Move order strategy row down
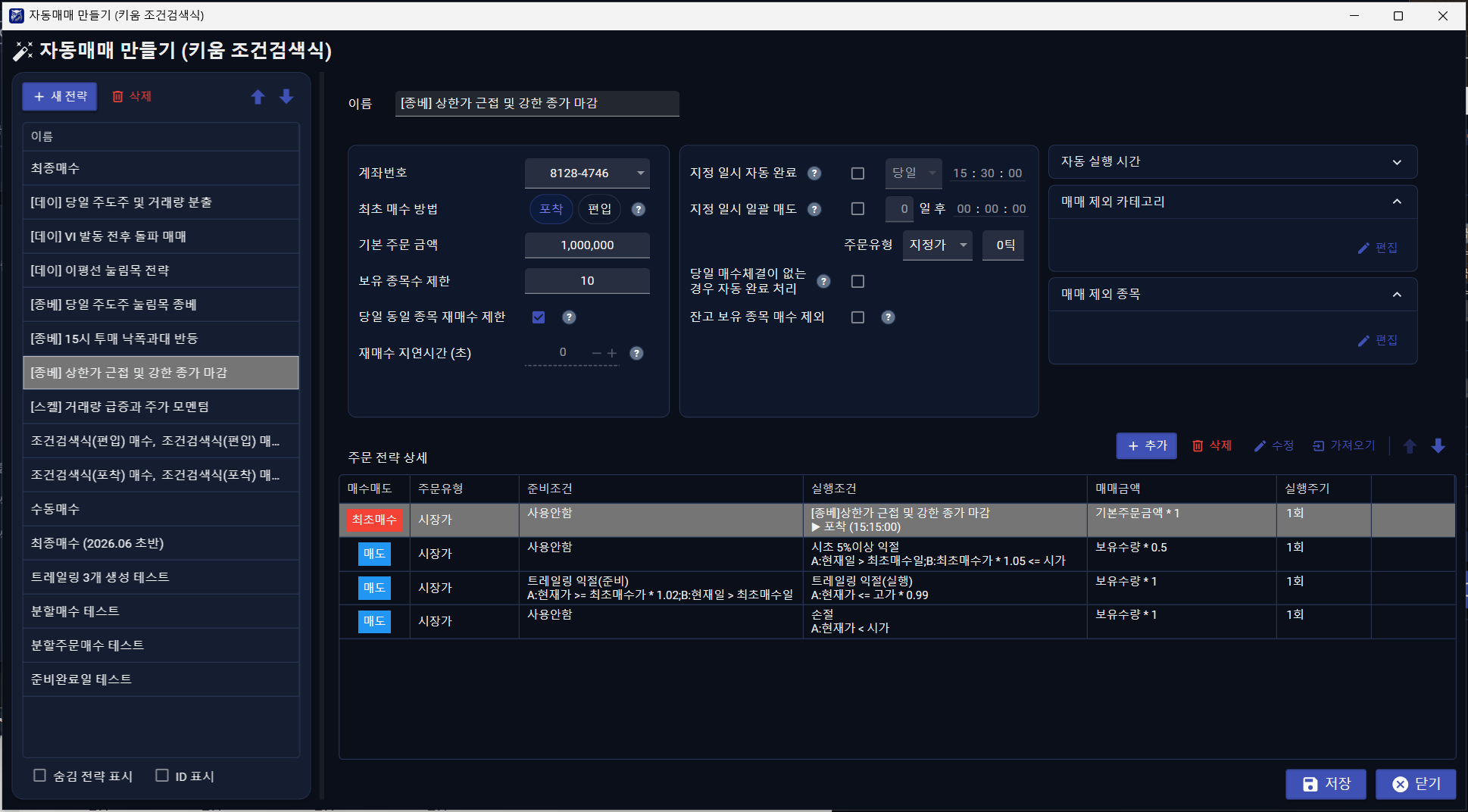This screenshot has height=812, width=1468. pyautogui.click(x=1438, y=446)
